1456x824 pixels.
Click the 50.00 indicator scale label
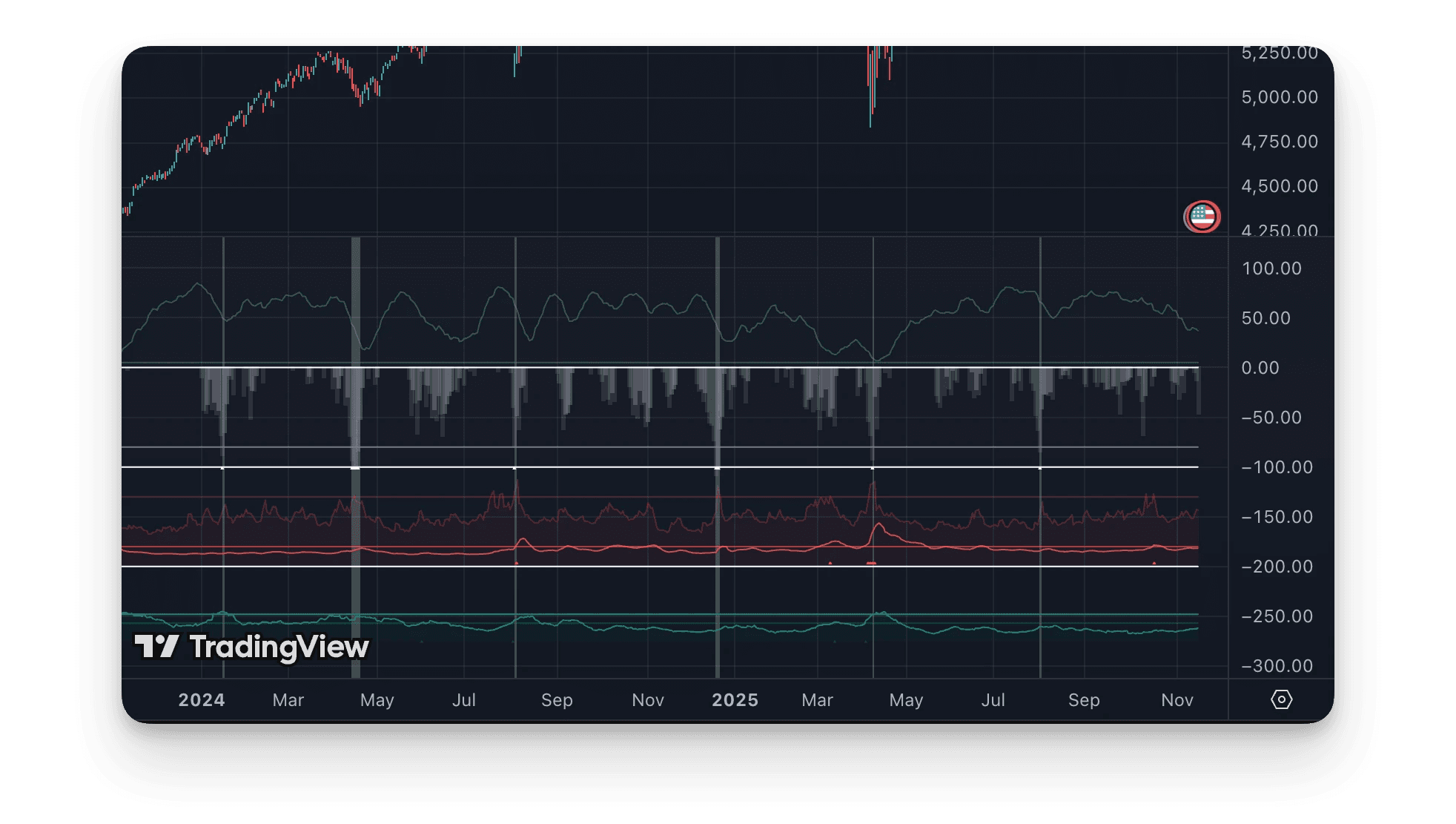(1265, 318)
